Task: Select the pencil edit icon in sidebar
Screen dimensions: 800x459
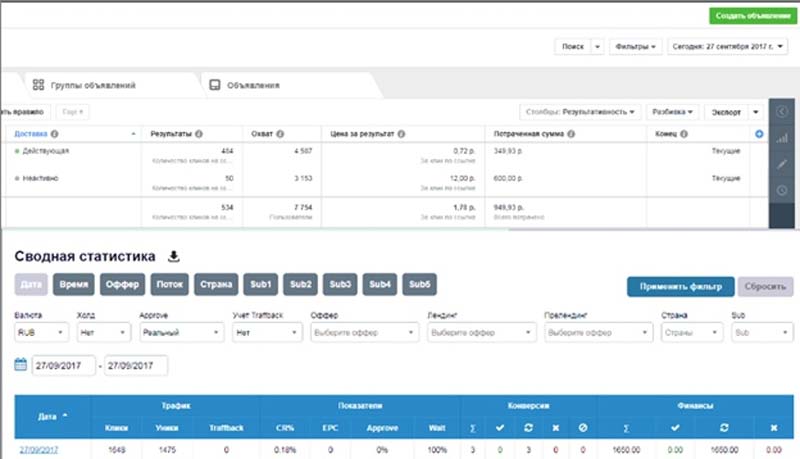Action: pos(782,164)
